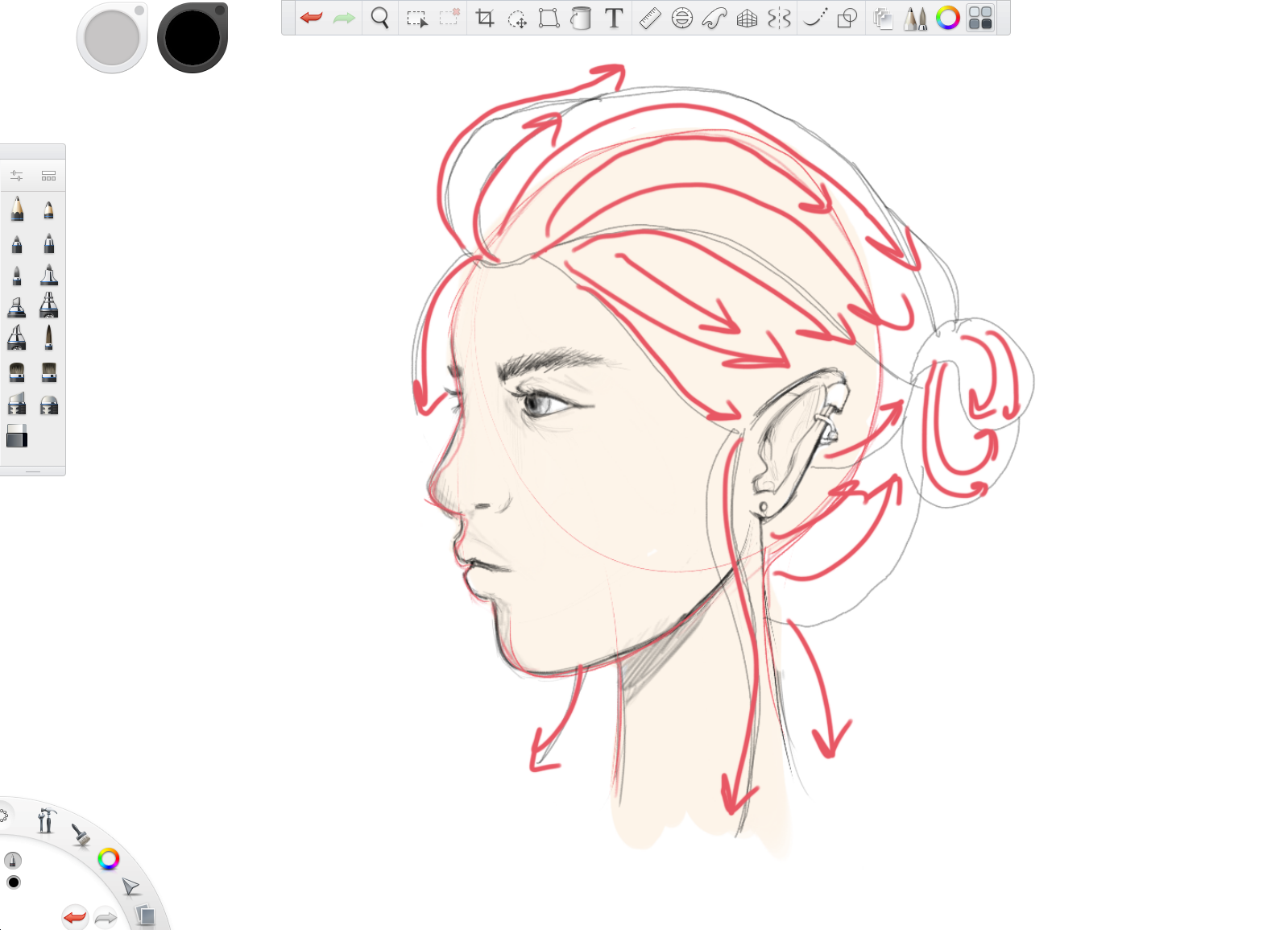Viewport: 1288px width, 930px height.
Task: Select the thin Paintbrush
Action: (48, 338)
